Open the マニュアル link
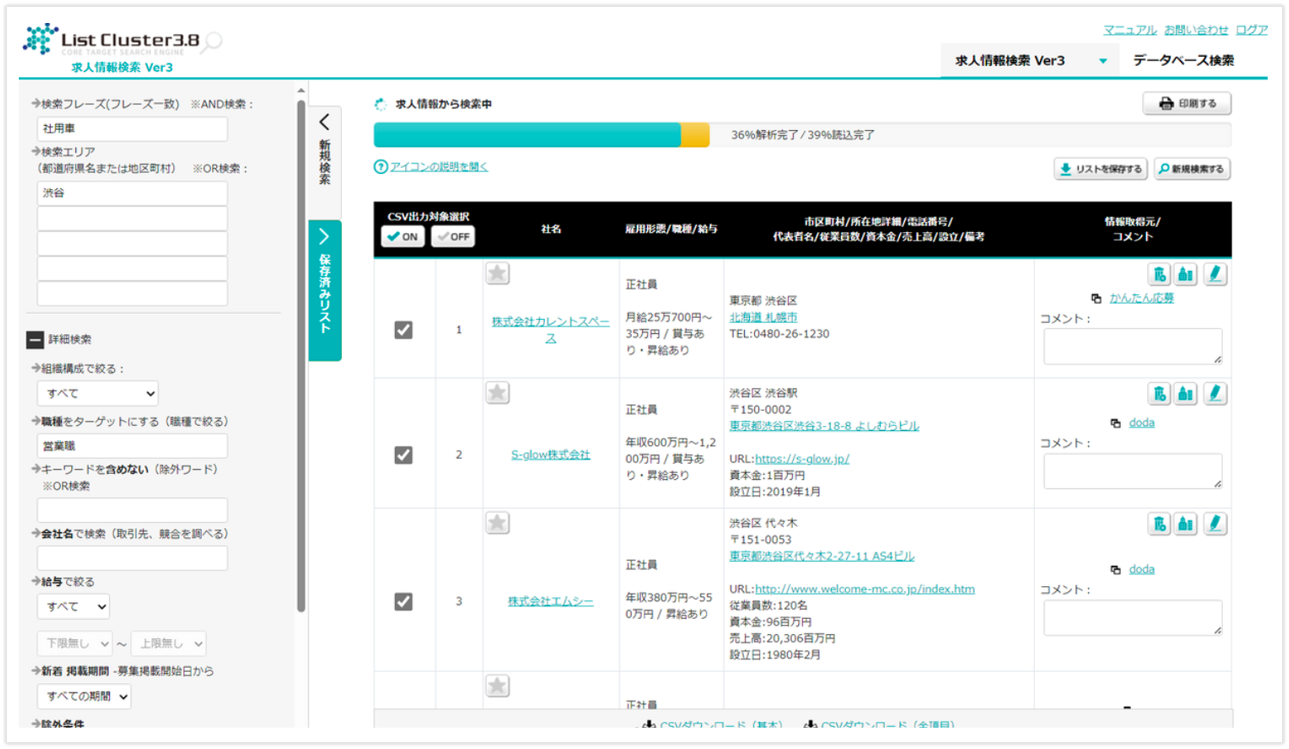This screenshot has width=1289, height=749. click(x=1130, y=30)
